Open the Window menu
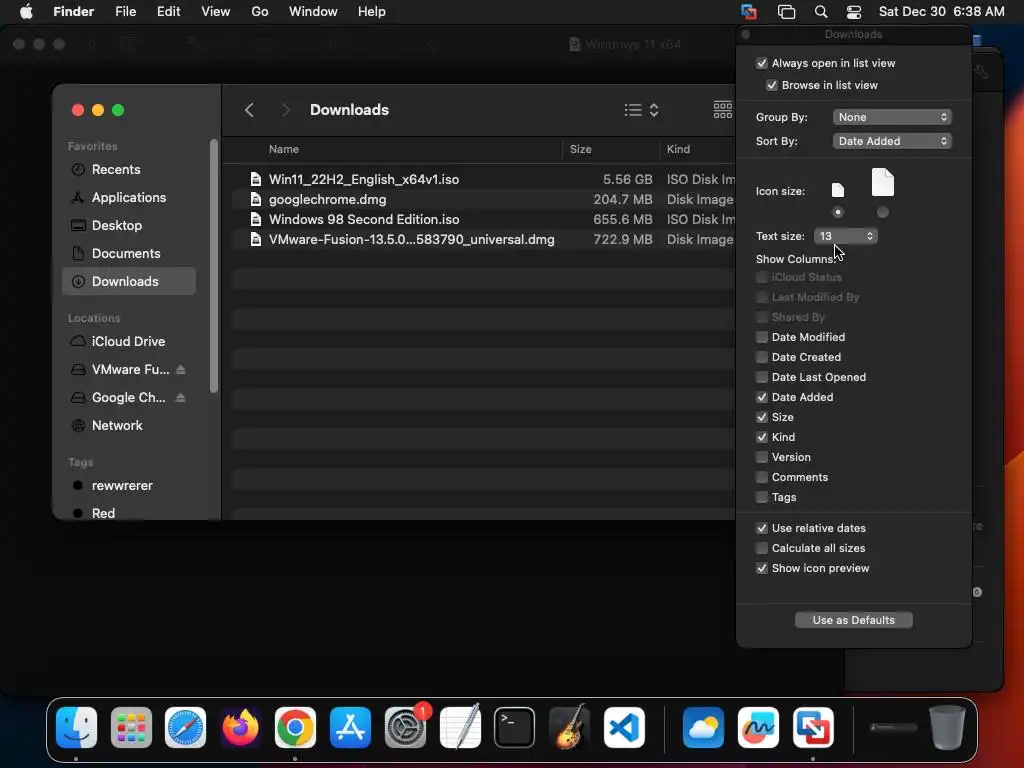This screenshot has width=1024, height=768. pyautogui.click(x=313, y=12)
